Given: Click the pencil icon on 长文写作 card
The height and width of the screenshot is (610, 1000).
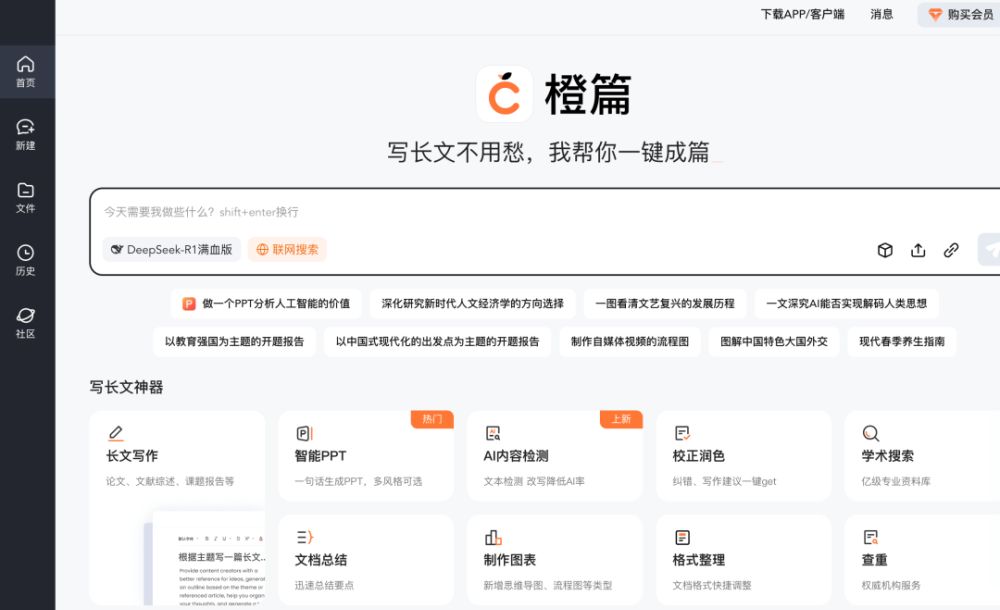Looking at the screenshot, I should click(115, 433).
